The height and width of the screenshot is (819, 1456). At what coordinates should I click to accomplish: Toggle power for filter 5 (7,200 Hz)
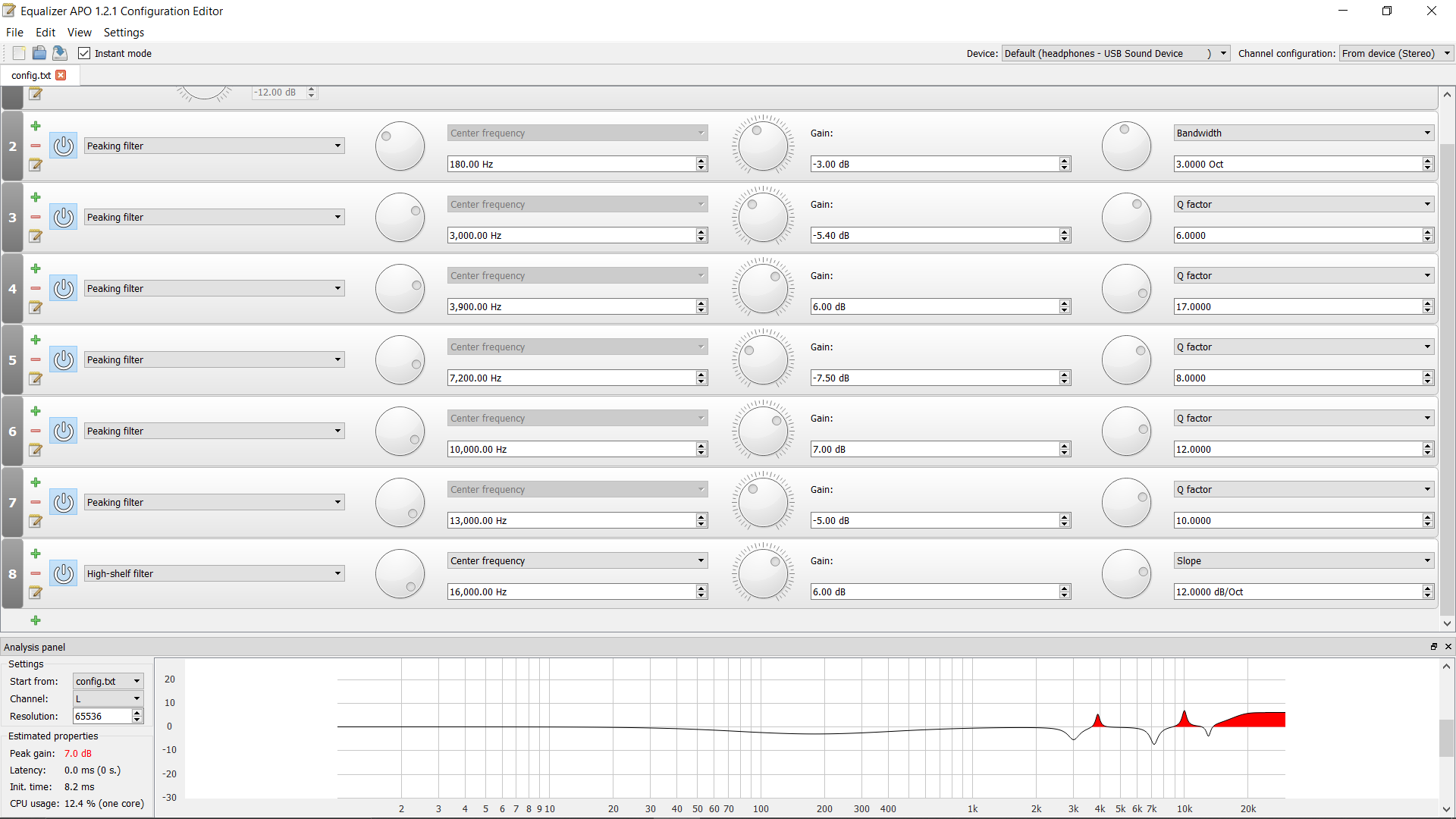click(x=64, y=359)
